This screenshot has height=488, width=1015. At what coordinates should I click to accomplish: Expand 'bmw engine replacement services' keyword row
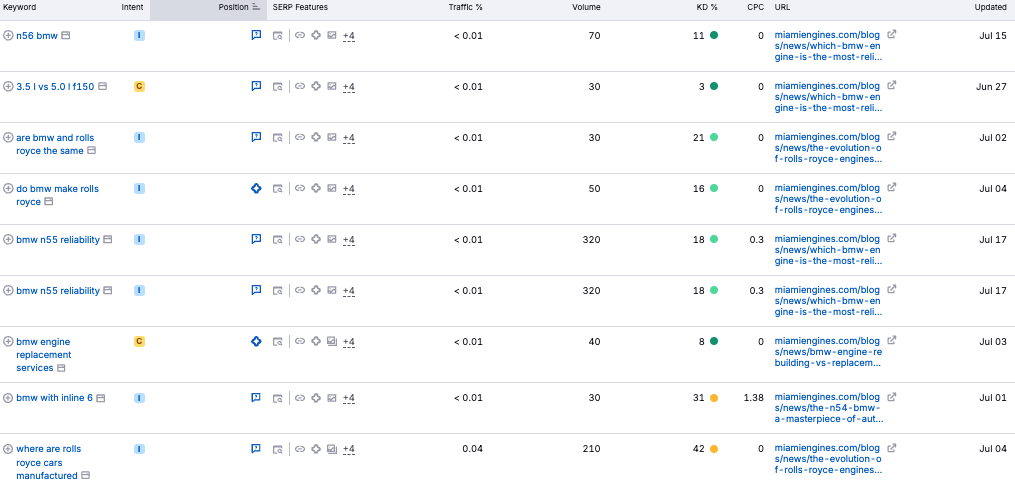pyautogui.click(x=8, y=341)
